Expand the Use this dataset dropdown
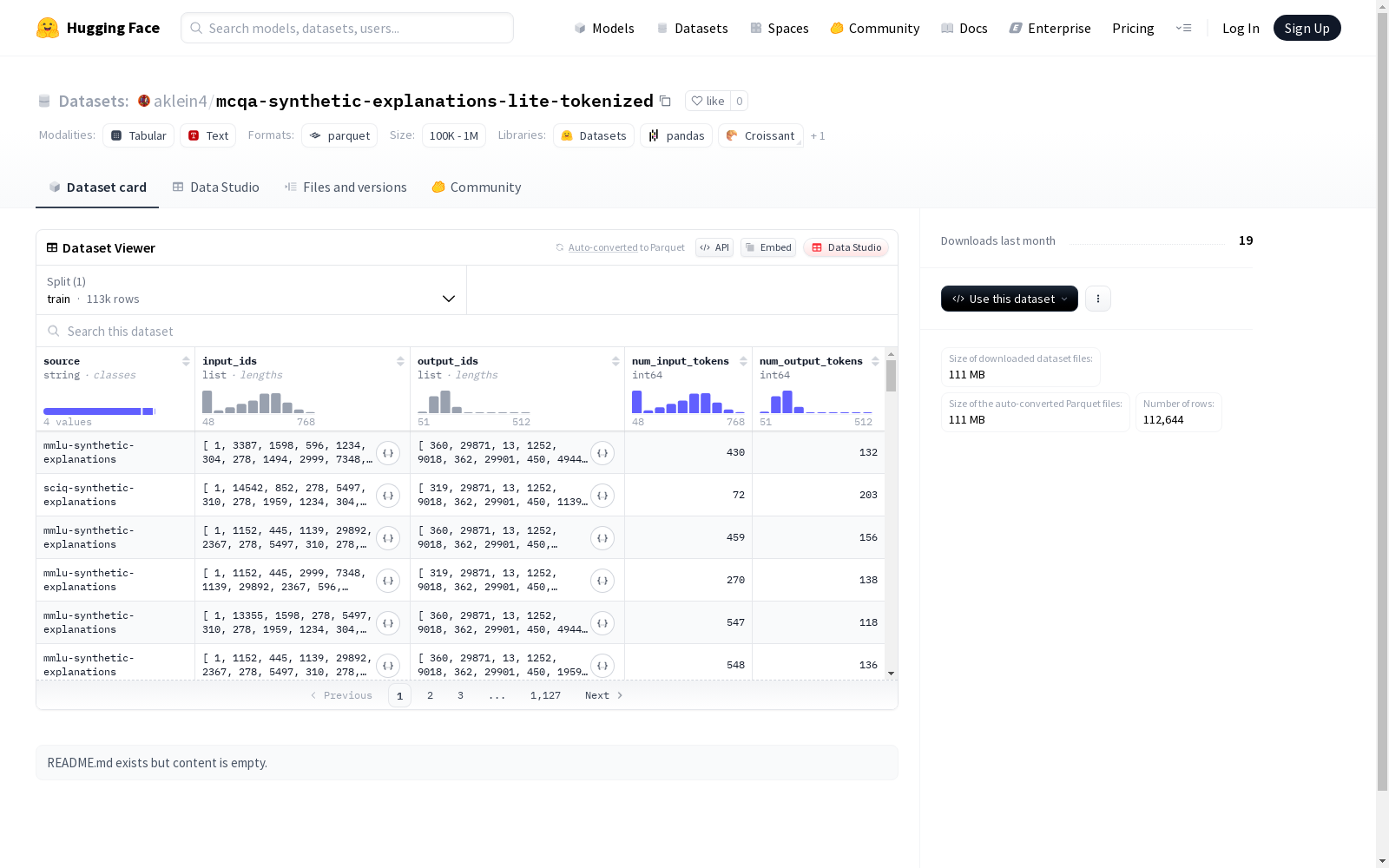 [x=1010, y=299]
